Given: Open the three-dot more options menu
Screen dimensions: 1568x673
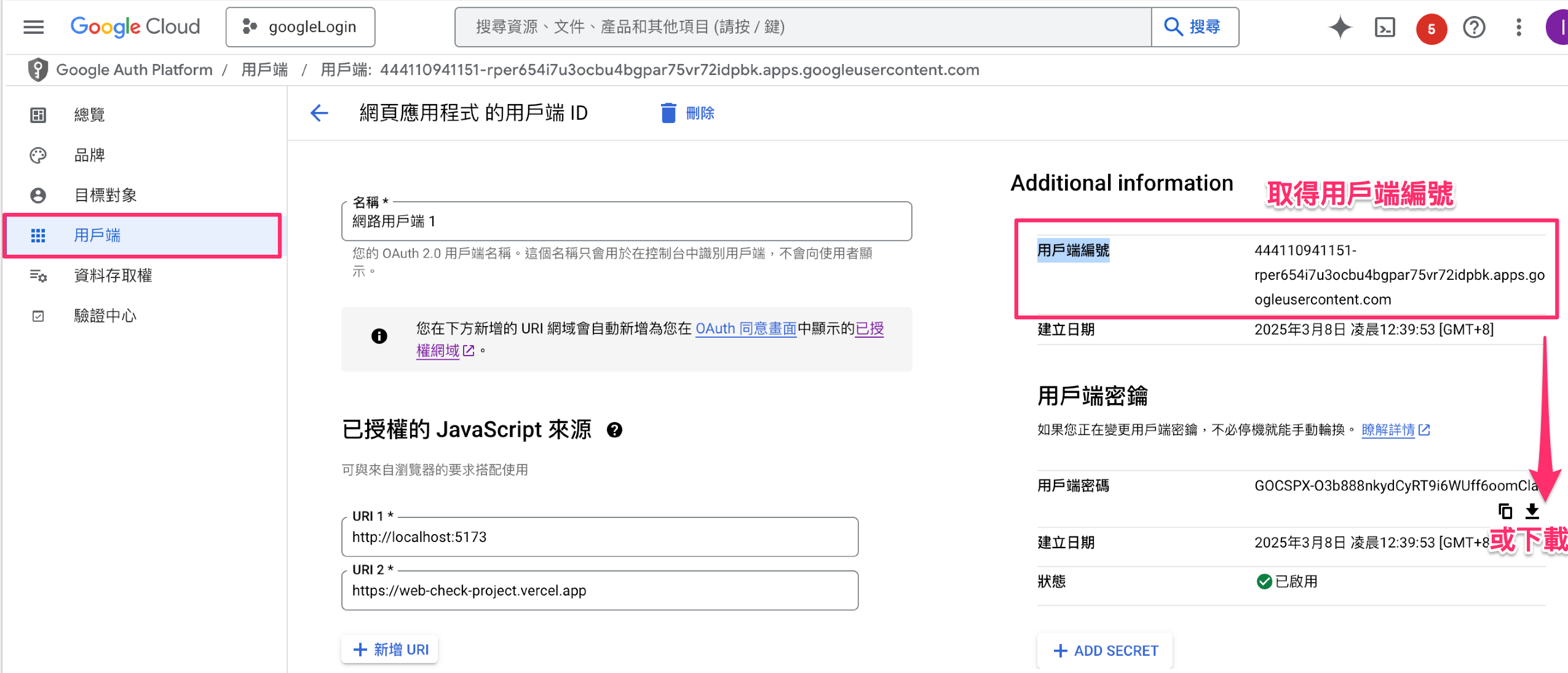Looking at the screenshot, I should [x=1518, y=27].
